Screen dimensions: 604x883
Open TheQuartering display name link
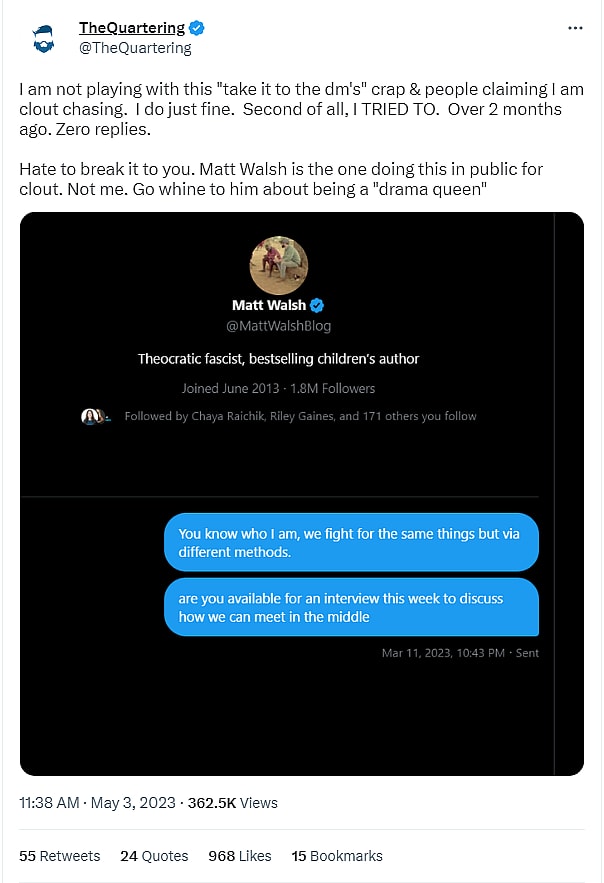[132, 28]
